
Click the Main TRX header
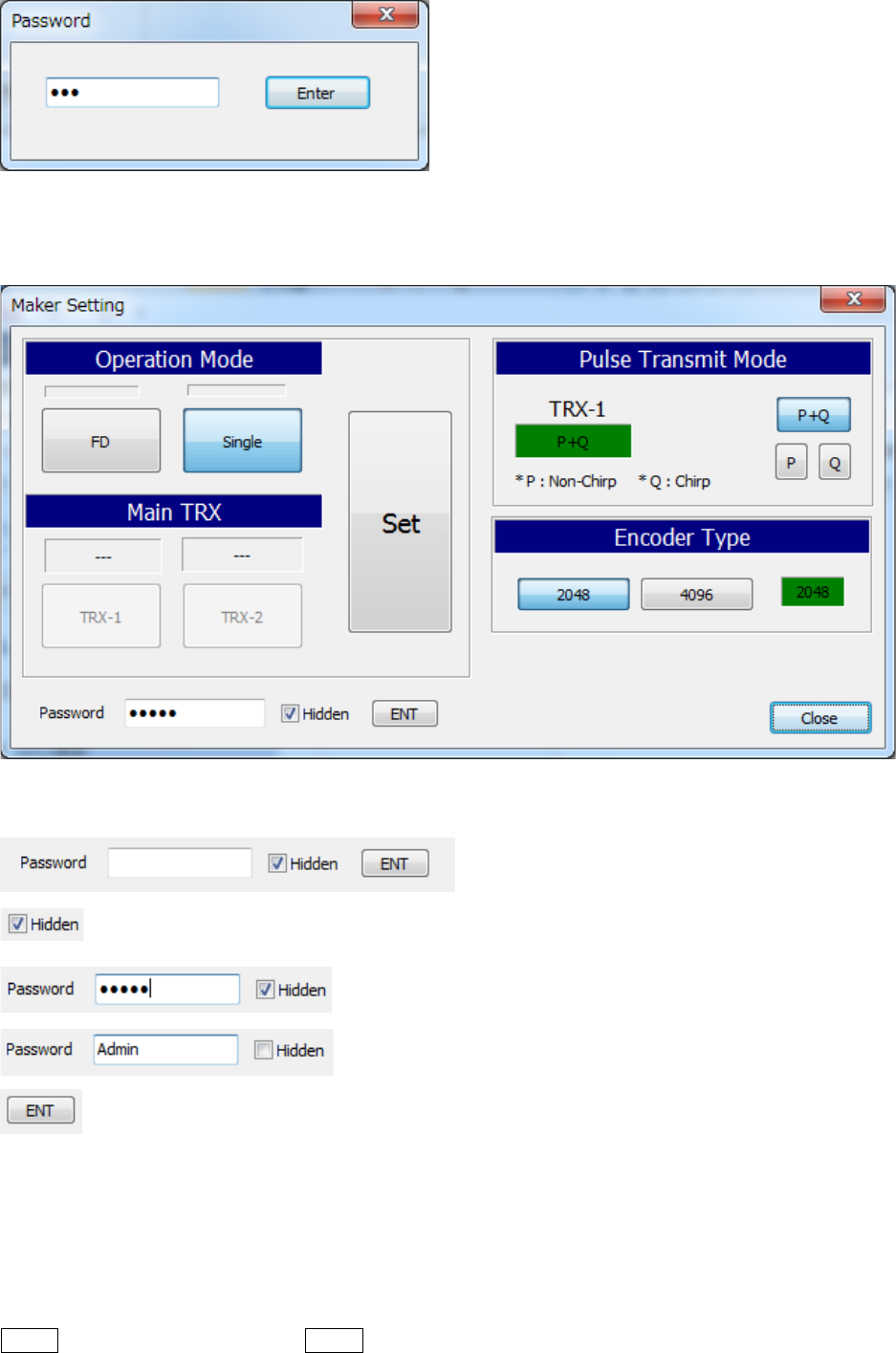(174, 512)
